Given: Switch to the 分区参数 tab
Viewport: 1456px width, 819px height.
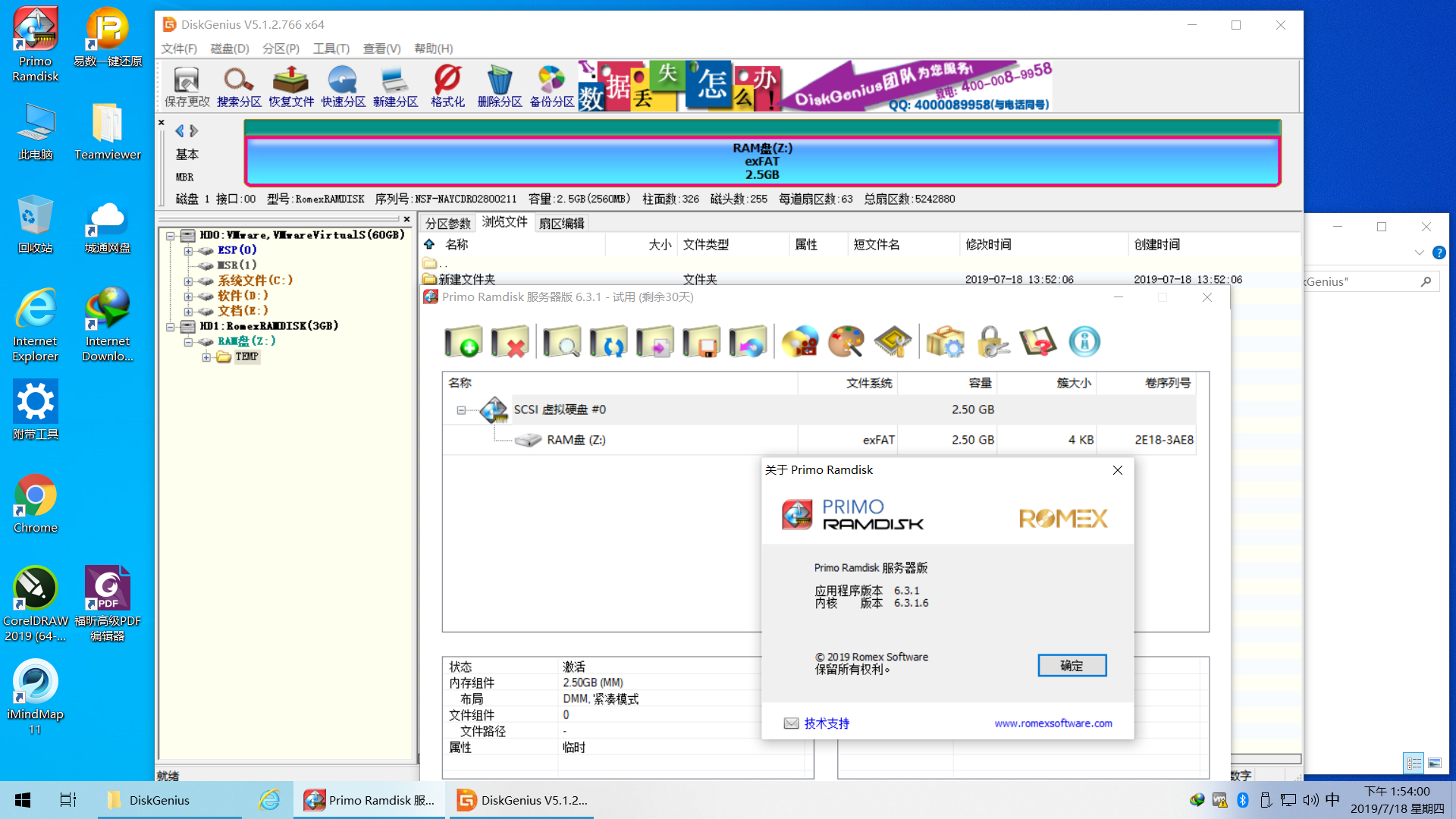Looking at the screenshot, I should (447, 223).
